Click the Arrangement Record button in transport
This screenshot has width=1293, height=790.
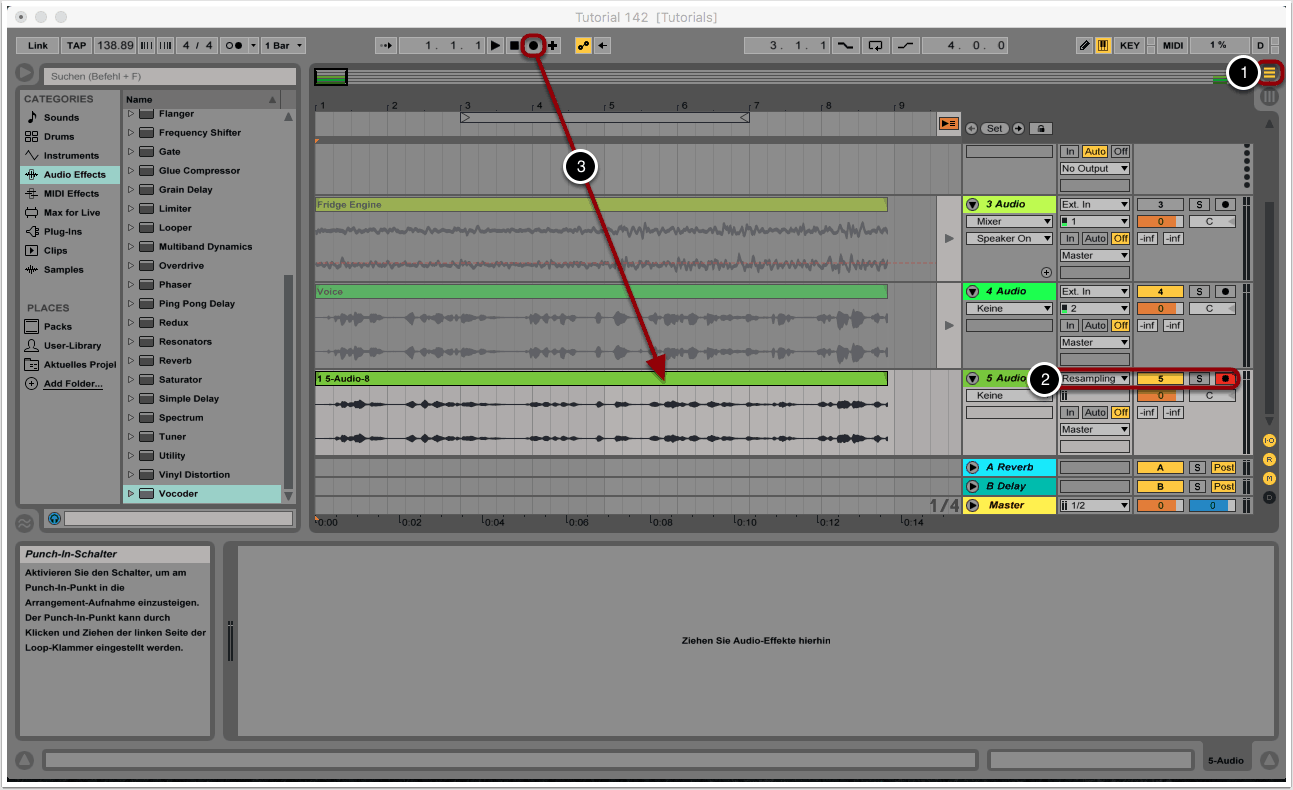click(x=534, y=45)
